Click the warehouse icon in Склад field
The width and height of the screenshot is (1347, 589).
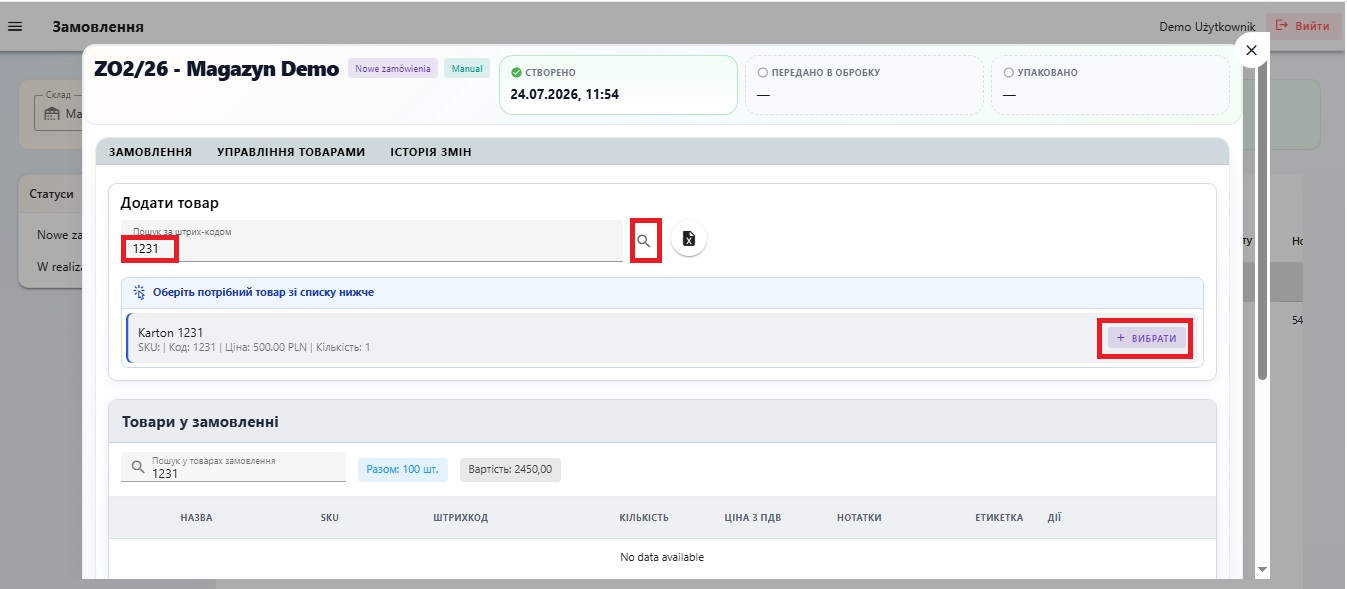click(50, 114)
